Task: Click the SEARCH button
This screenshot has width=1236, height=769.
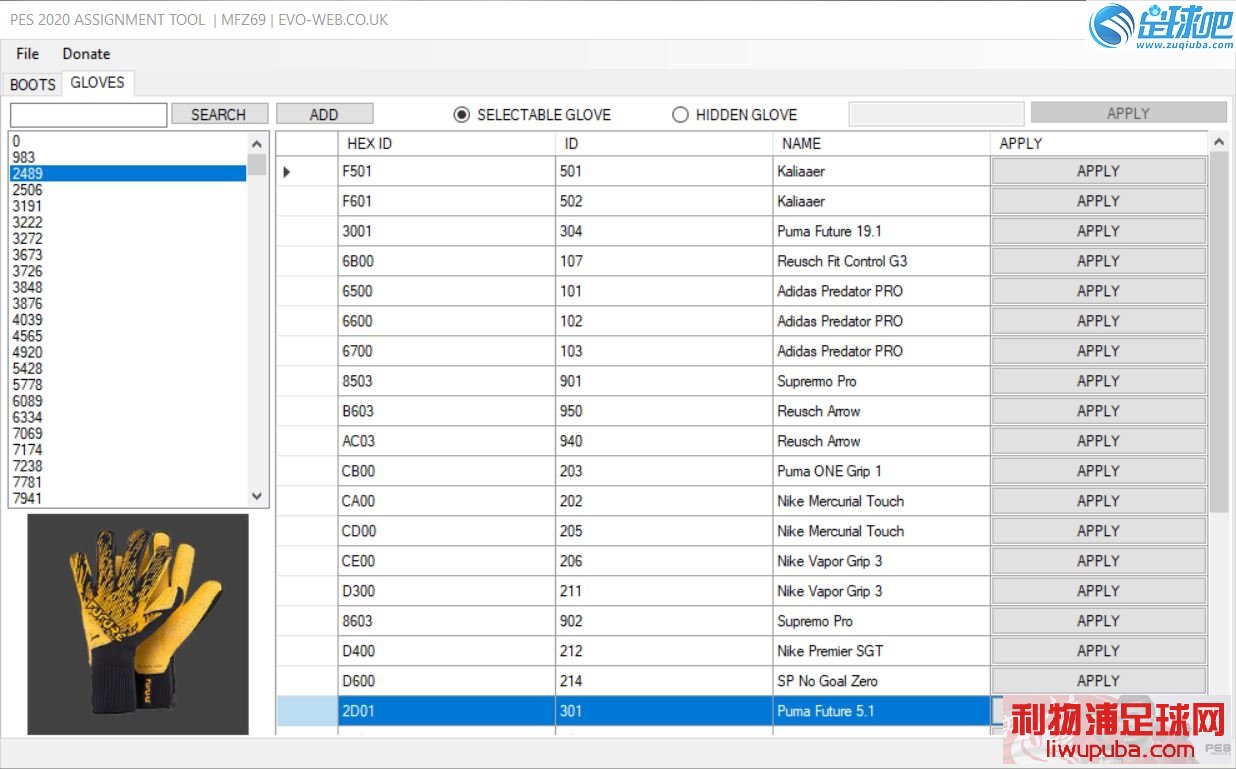Action: [219, 114]
